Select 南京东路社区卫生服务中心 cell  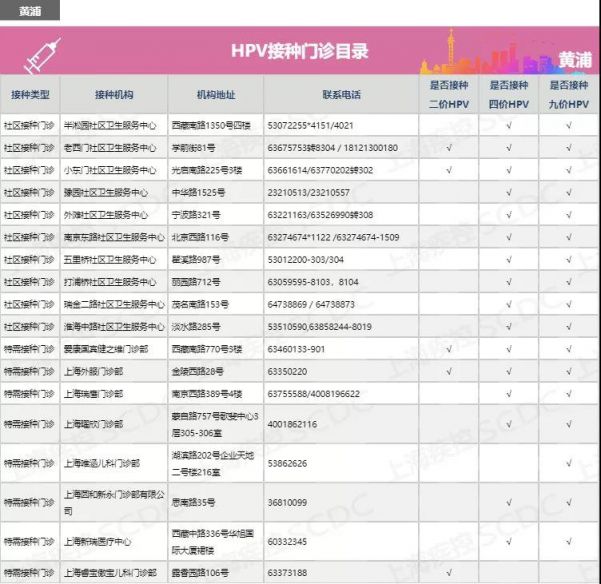point(114,237)
